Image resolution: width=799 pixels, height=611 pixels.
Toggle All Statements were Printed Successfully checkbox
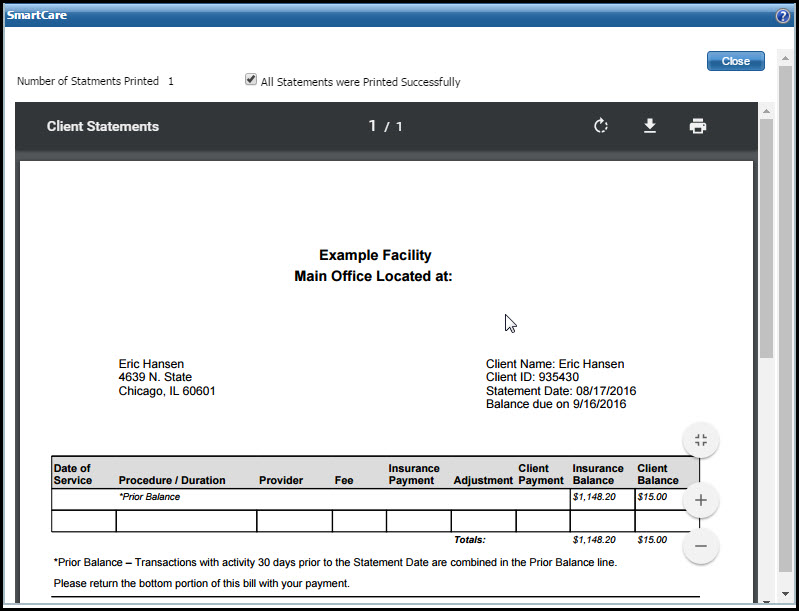tap(251, 80)
